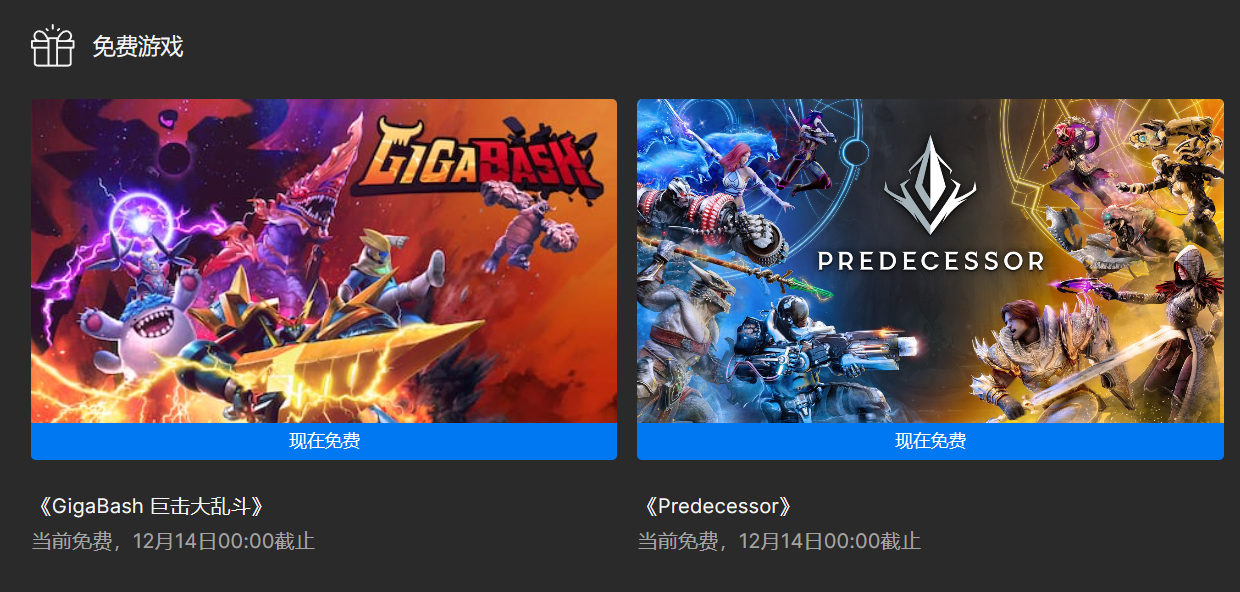The width and height of the screenshot is (1240, 592).
Task: Click 现在免费 banner under GigaBash
Action: [324, 441]
